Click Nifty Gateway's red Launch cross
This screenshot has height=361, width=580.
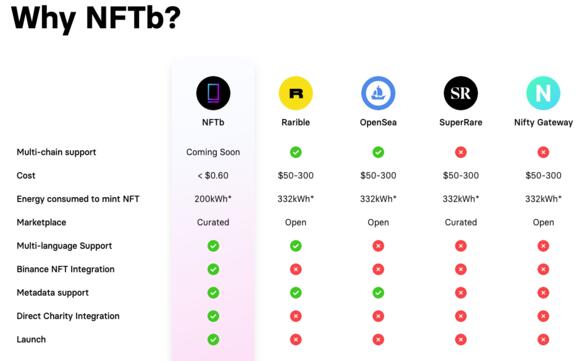(x=543, y=340)
